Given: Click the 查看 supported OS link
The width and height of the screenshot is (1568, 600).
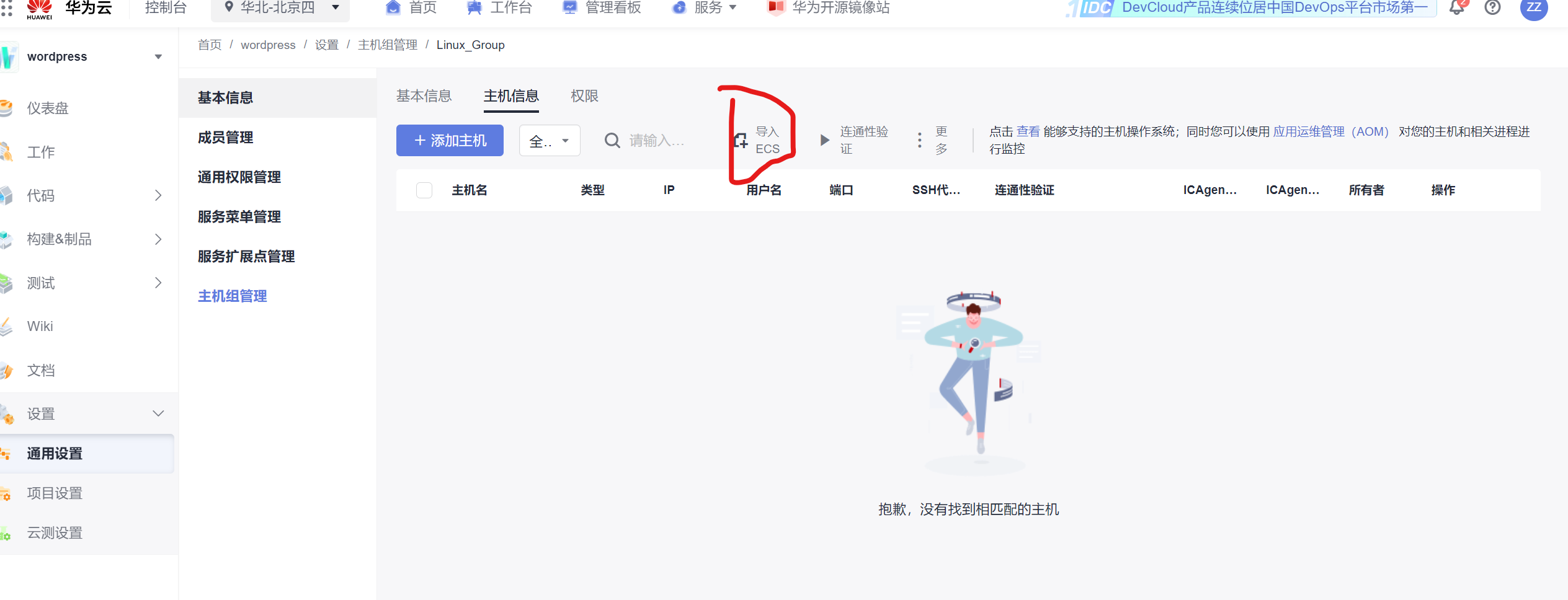Looking at the screenshot, I should click(x=1028, y=131).
